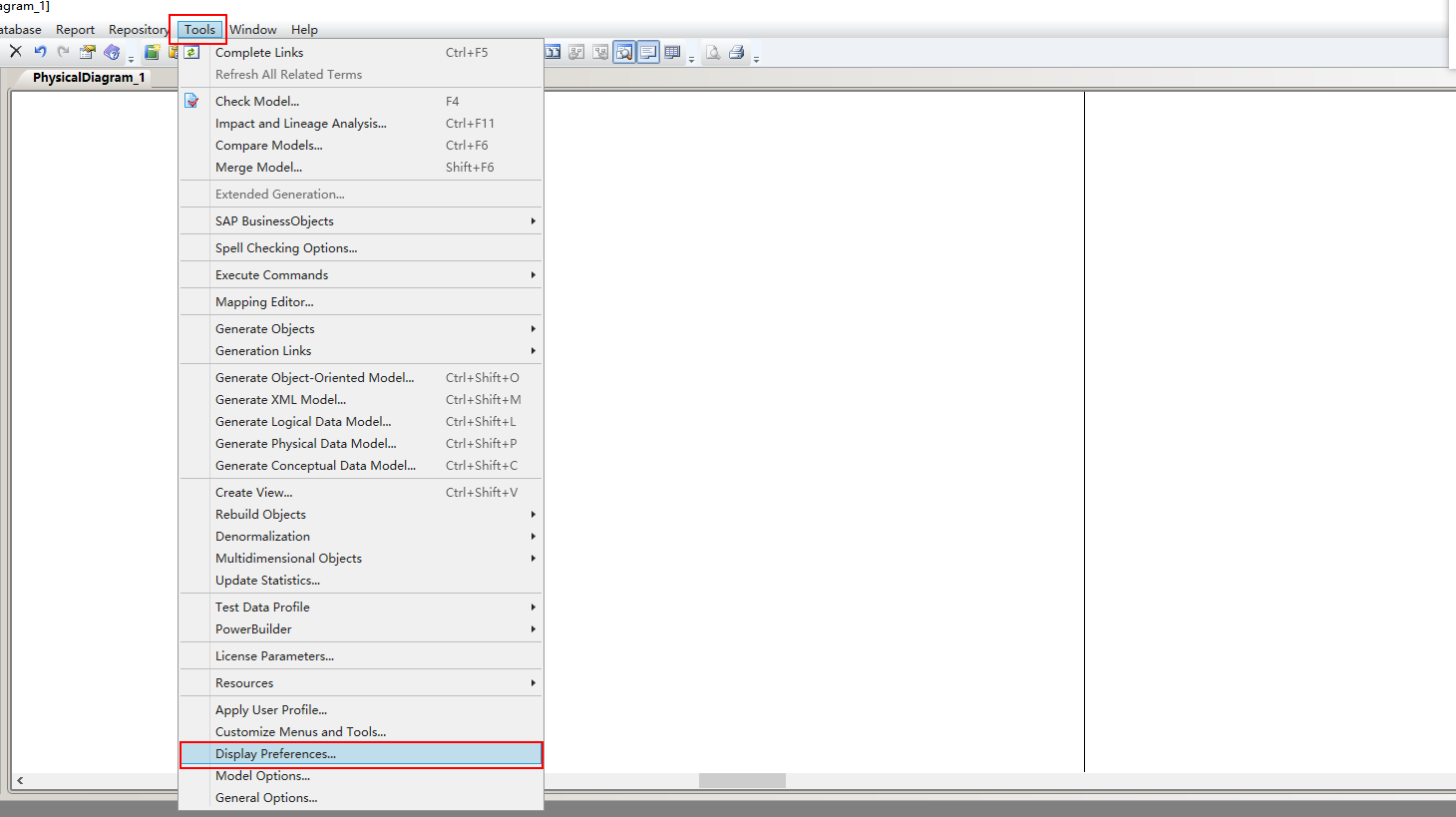1456x817 pixels.
Task: Click the Complete Links refresh icon
Action: [x=191, y=52]
